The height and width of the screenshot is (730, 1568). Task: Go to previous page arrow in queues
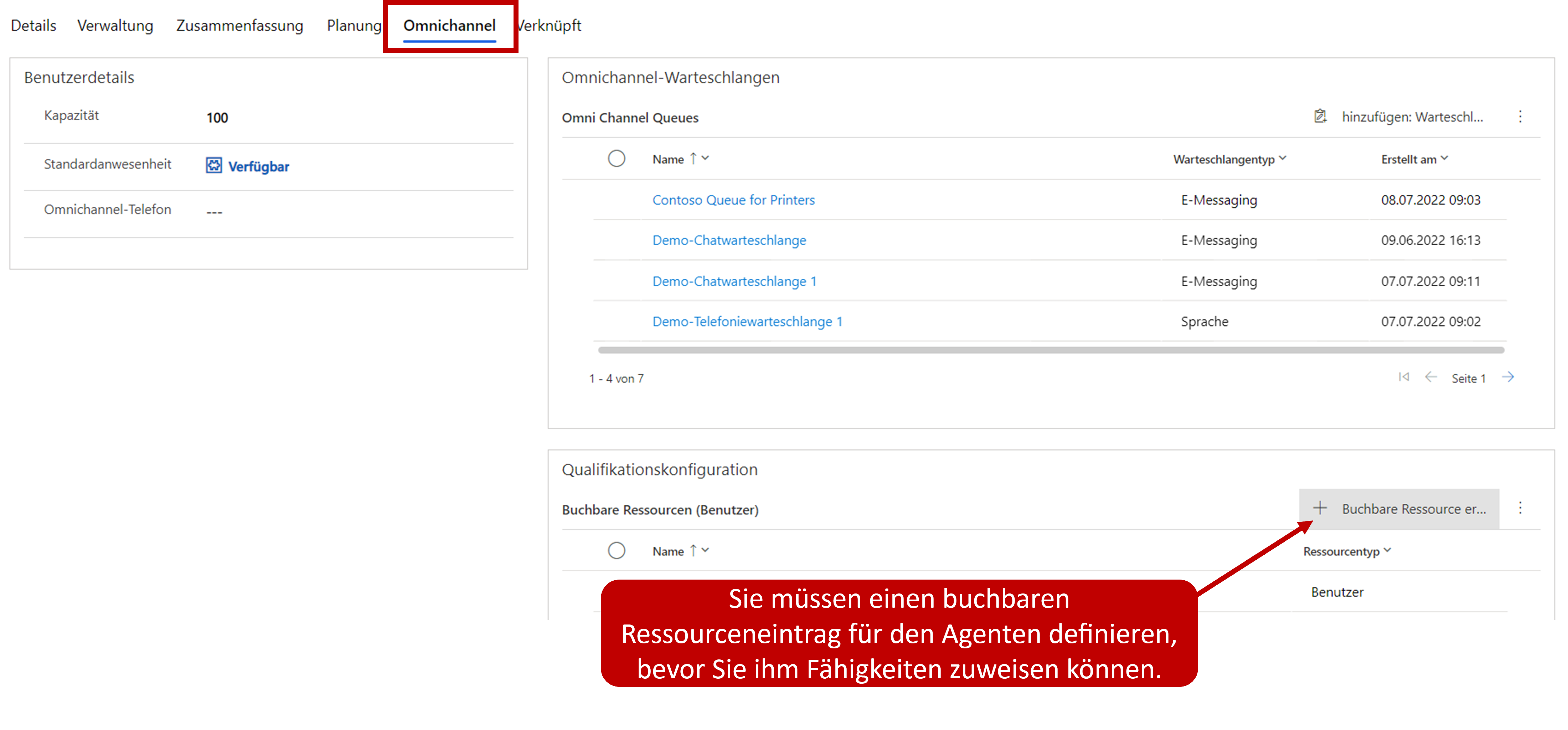(1430, 377)
